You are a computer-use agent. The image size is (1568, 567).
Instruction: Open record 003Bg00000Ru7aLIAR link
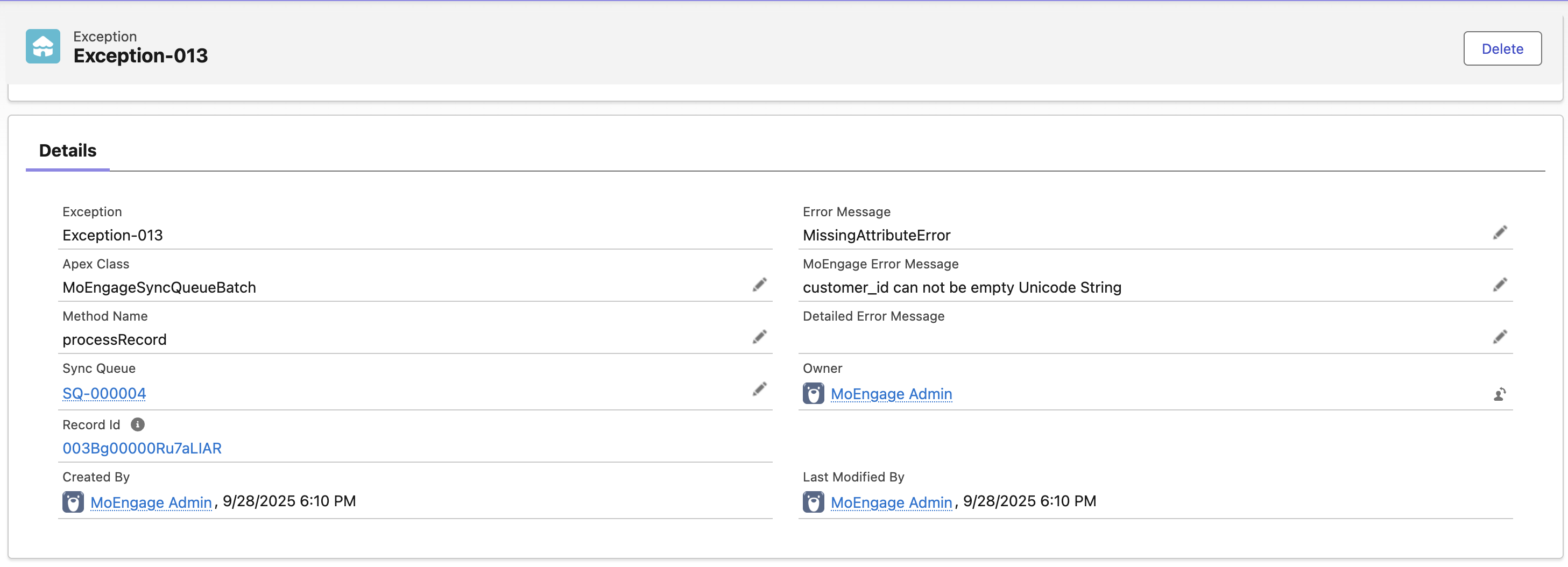tap(142, 448)
